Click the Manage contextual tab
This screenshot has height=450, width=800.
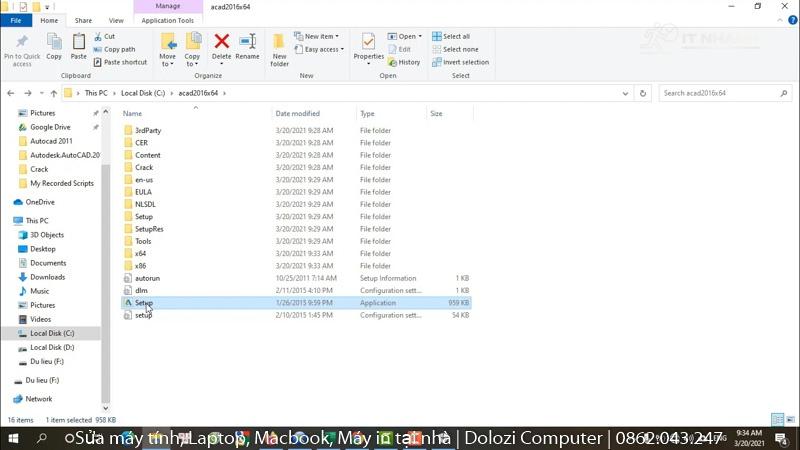pyautogui.click(x=167, y=6)
